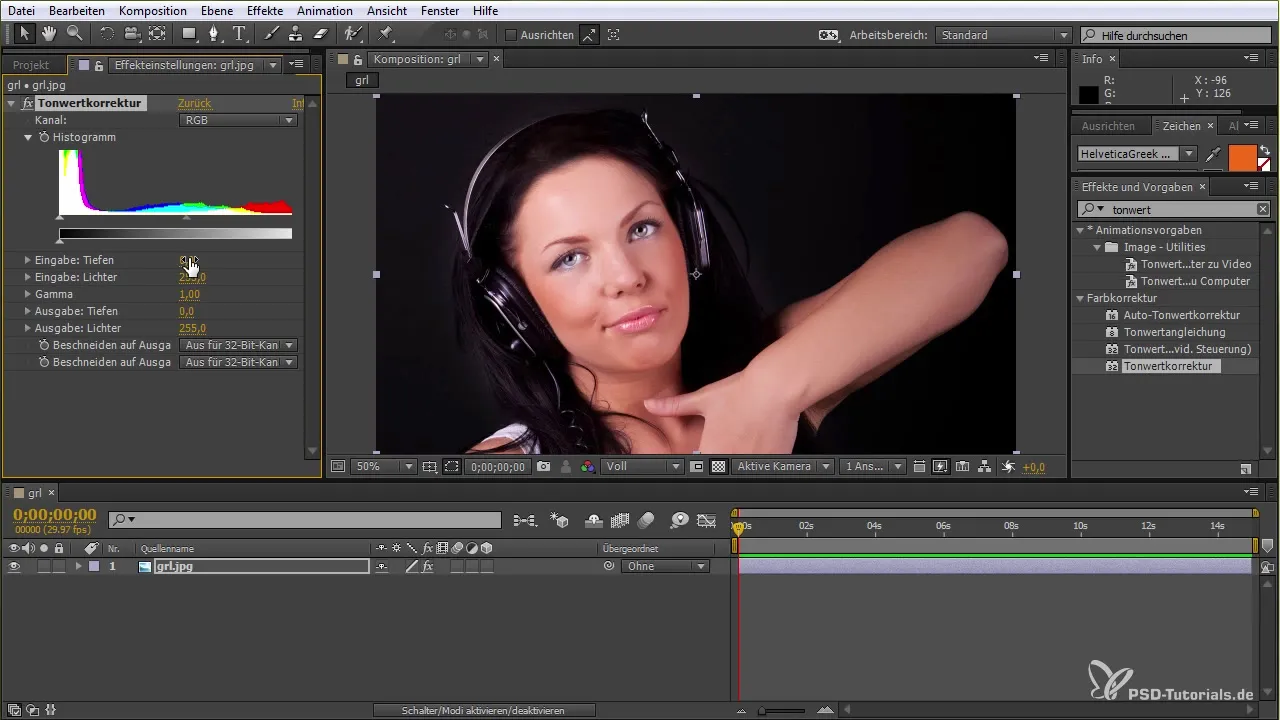Viewport: 1280px width, 720px height.
Task: Toggle the transparency grid in viewer
Action: coord(718,467)
